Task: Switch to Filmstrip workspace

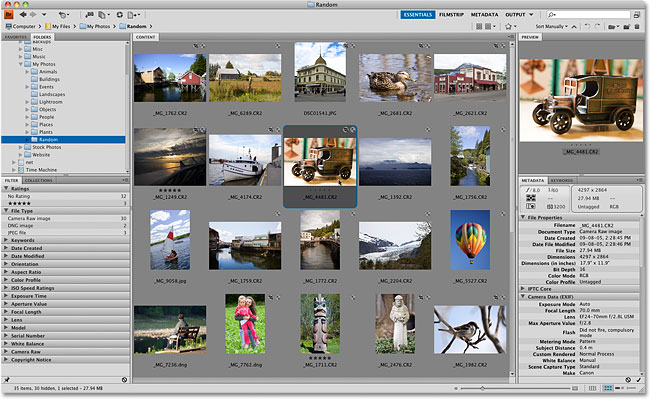Action: click(451, 15)
